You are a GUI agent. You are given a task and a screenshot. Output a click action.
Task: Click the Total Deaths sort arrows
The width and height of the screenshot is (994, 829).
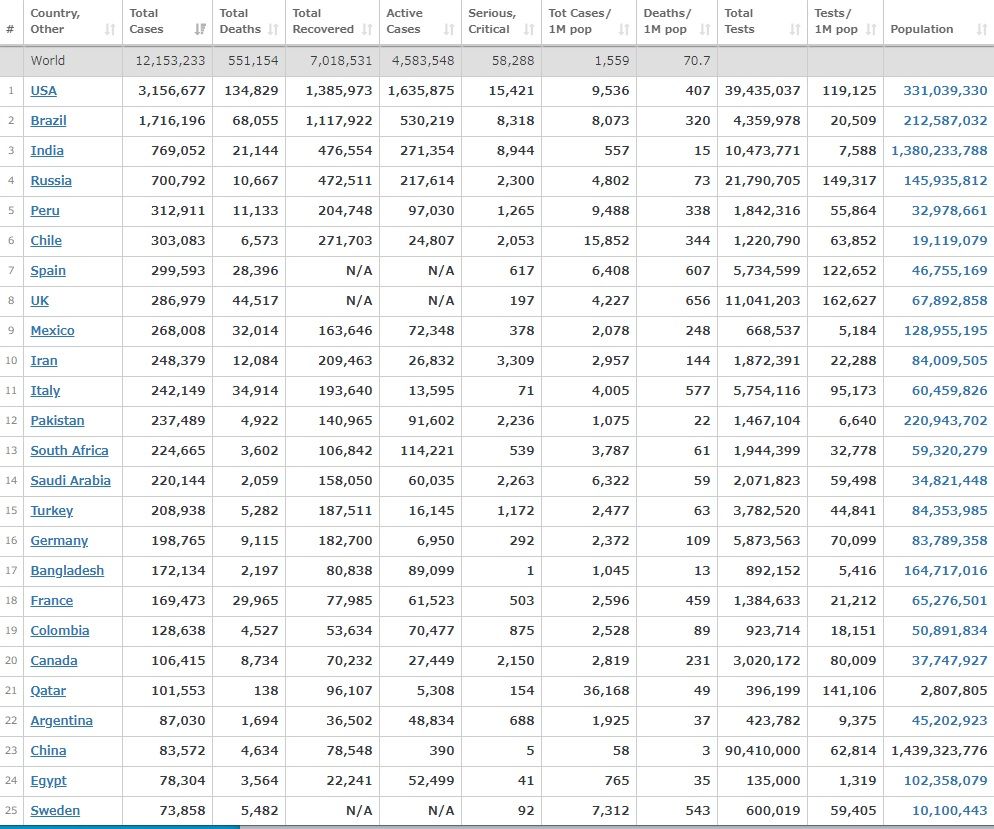coord(272,30)
